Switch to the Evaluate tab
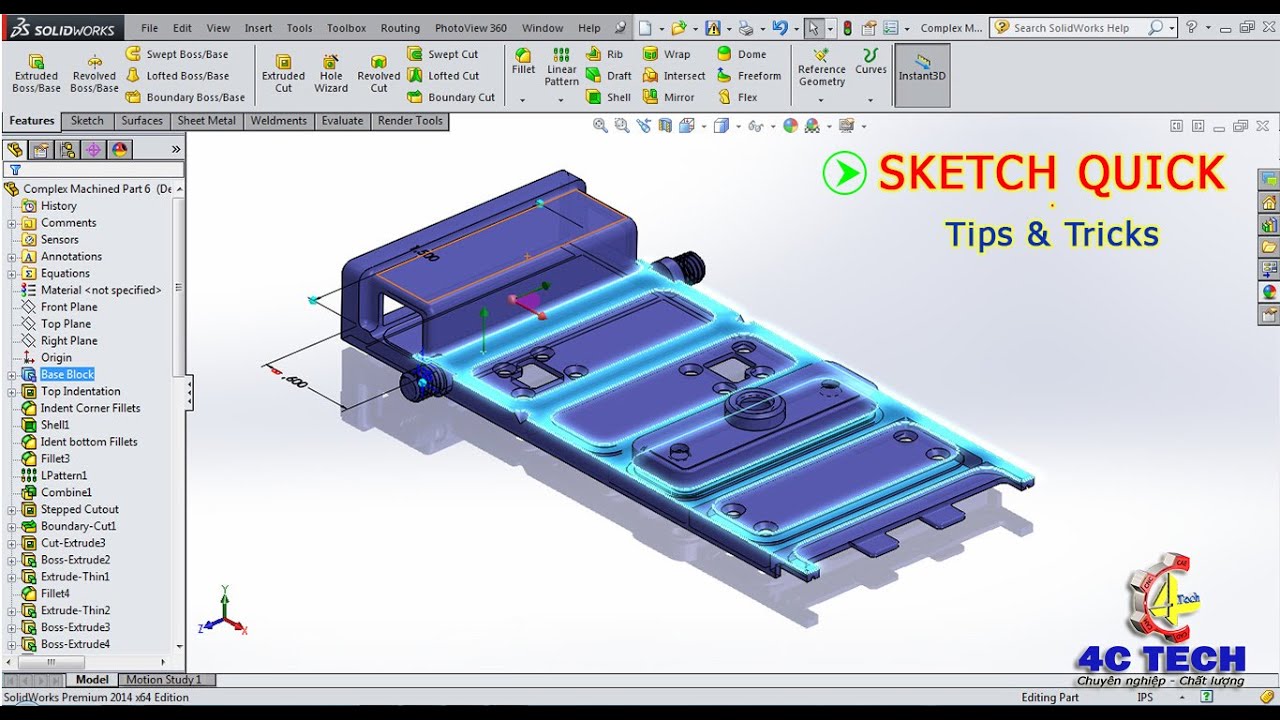 [342, 121]
